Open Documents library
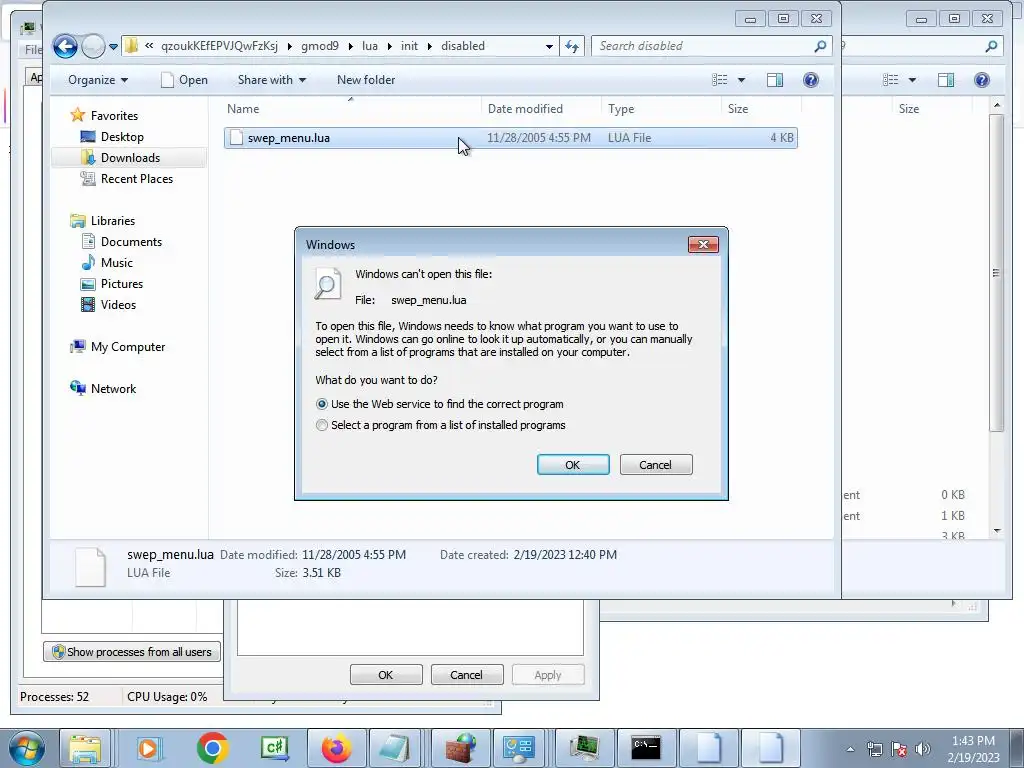Screen dimensions: 1024x768 point(131,242)
